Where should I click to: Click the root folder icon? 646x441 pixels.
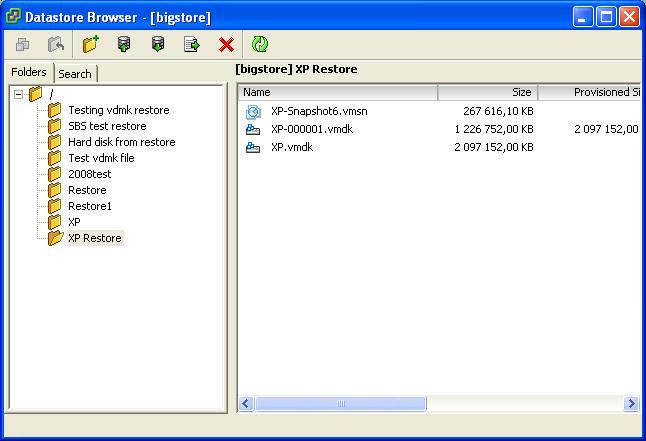35,94
